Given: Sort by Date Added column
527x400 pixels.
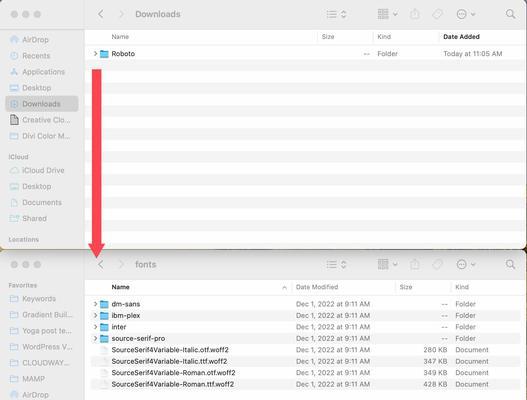Looking at the screenshot, I should [461, 37].
